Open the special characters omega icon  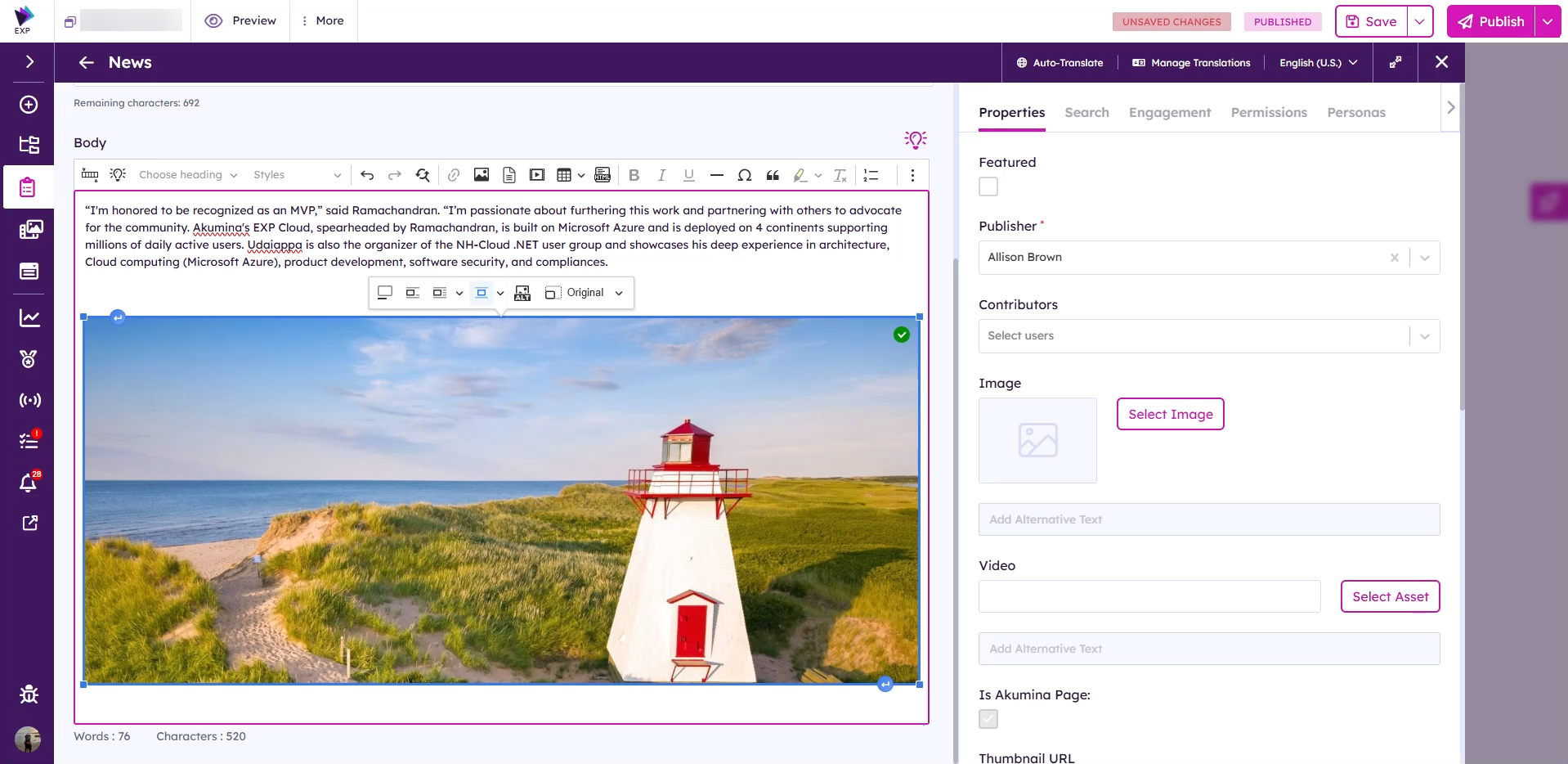744,175
